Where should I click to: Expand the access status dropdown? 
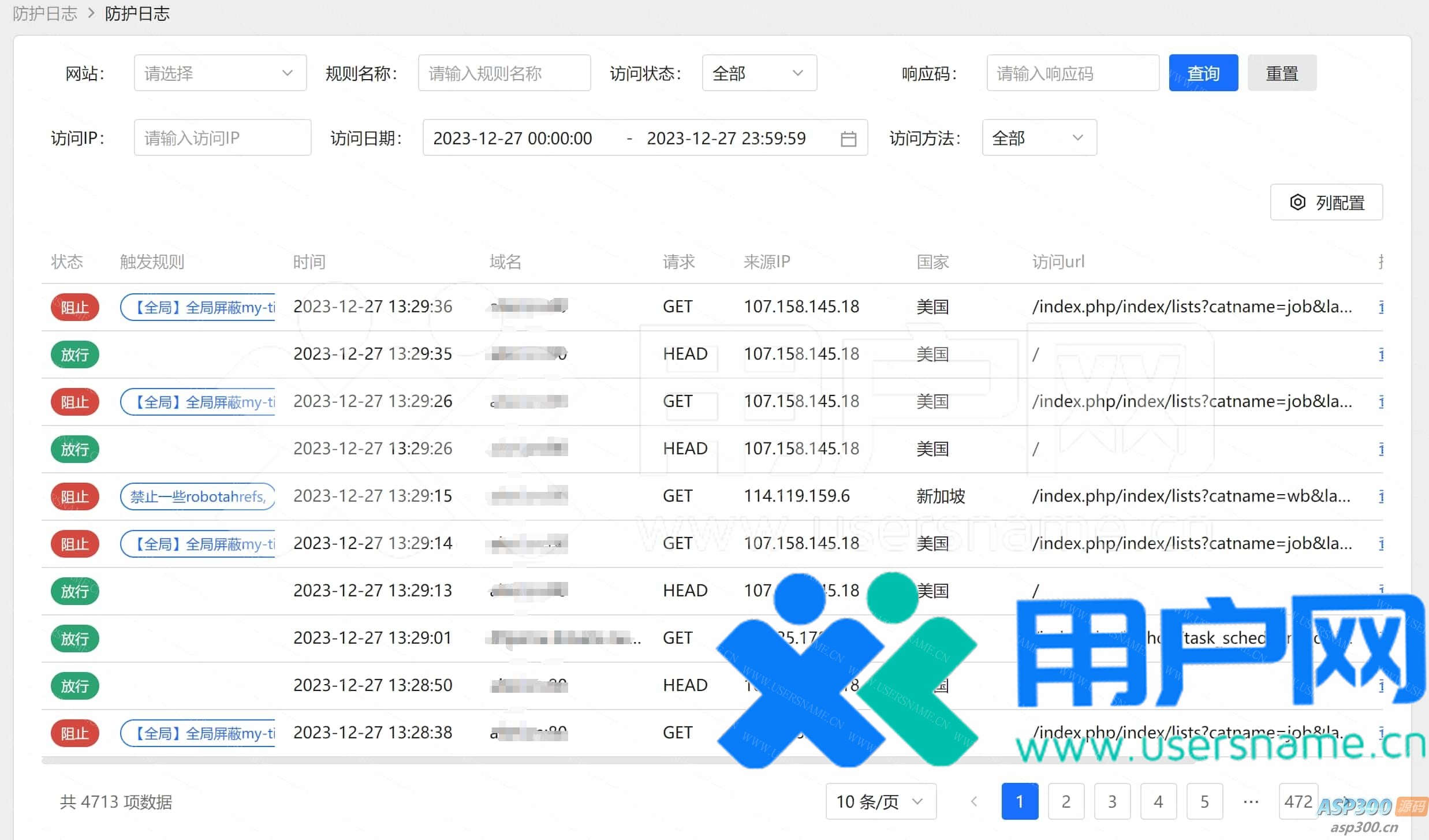759,73
